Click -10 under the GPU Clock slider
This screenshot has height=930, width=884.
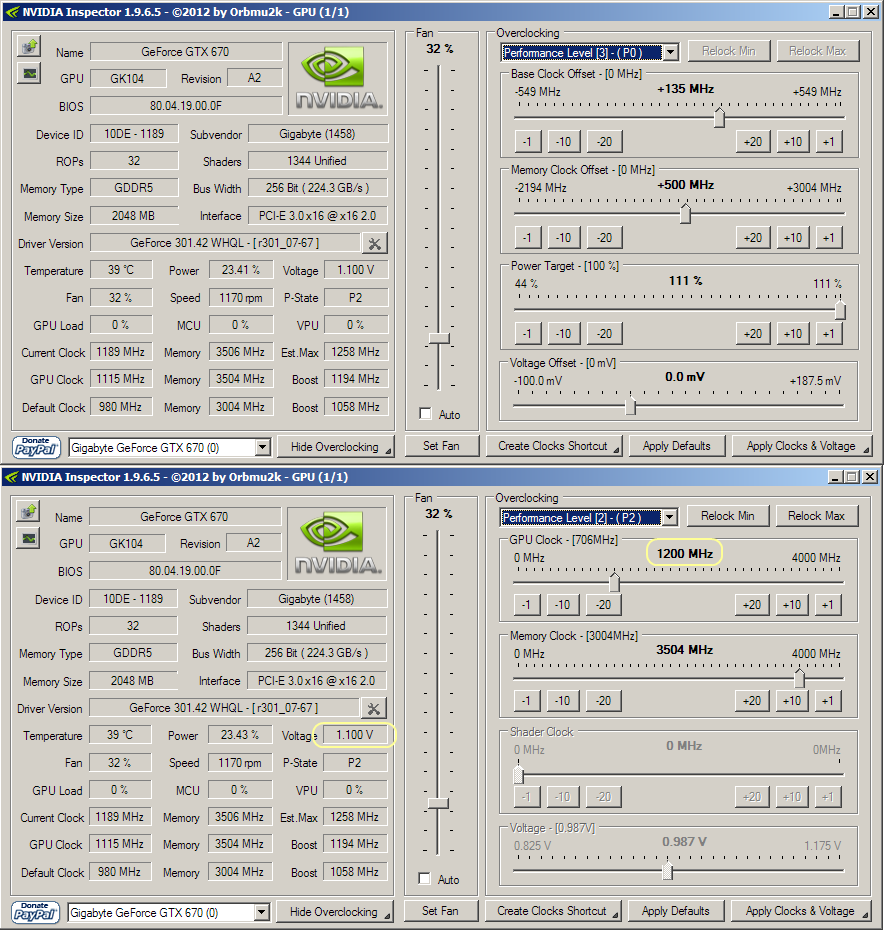coord(564,605)
